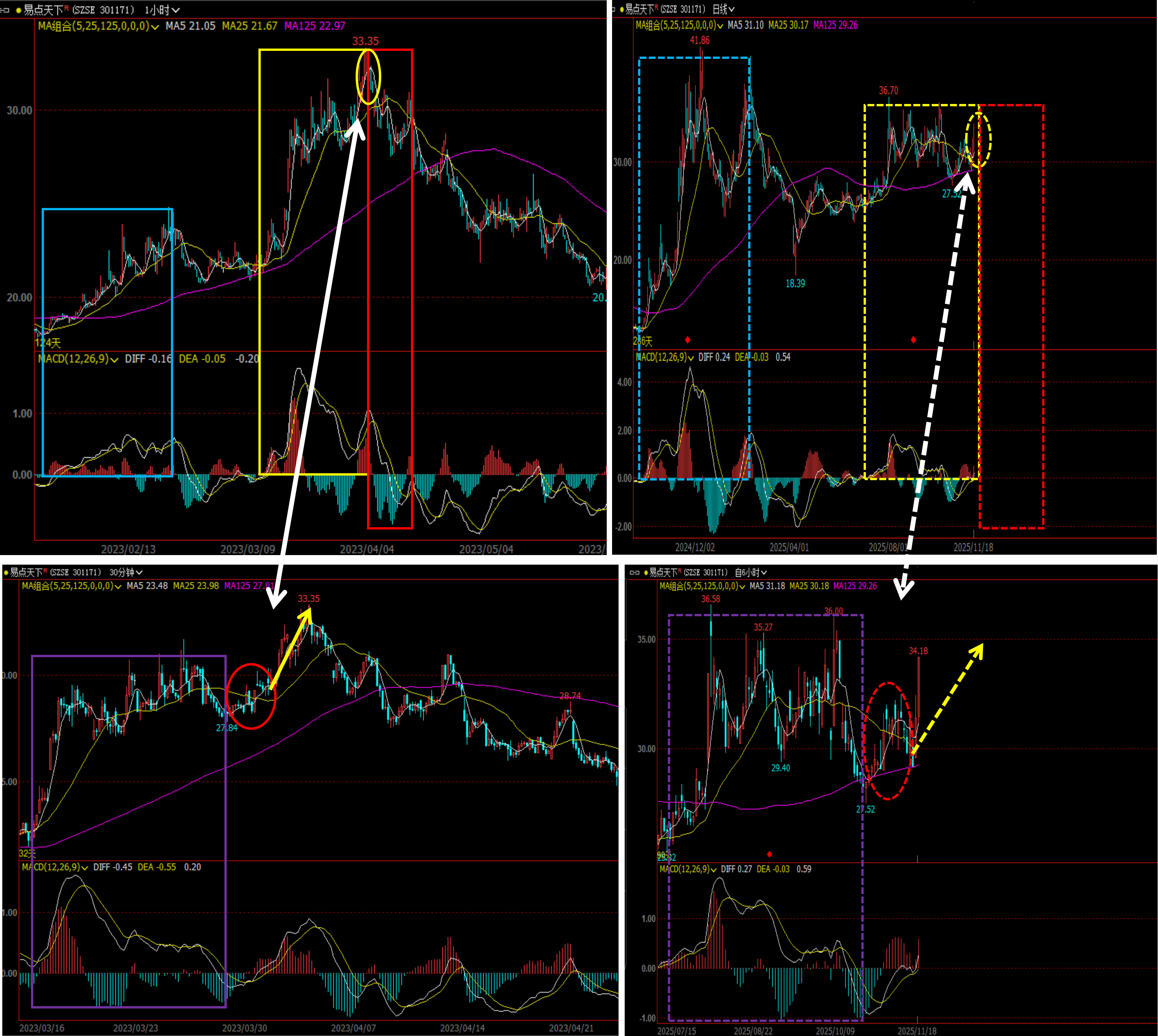Click the 2023/04/04 date on the 1小时 time axis
This screenshot has width=1158, height=1036.
(367, 549)
